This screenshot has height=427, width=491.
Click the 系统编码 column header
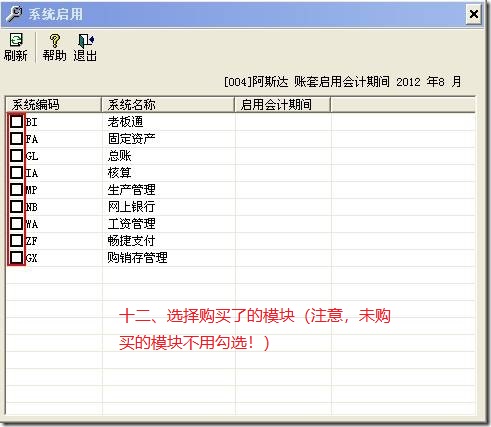tap(53, 105)
